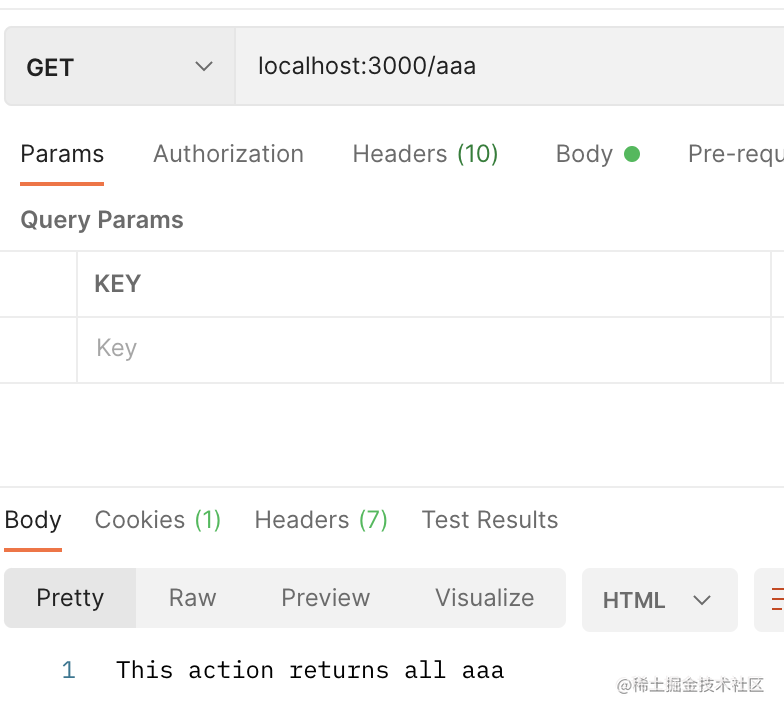Open the request Body tab
784x714 pixels.
pyautogui.click(x=584, y=154)
